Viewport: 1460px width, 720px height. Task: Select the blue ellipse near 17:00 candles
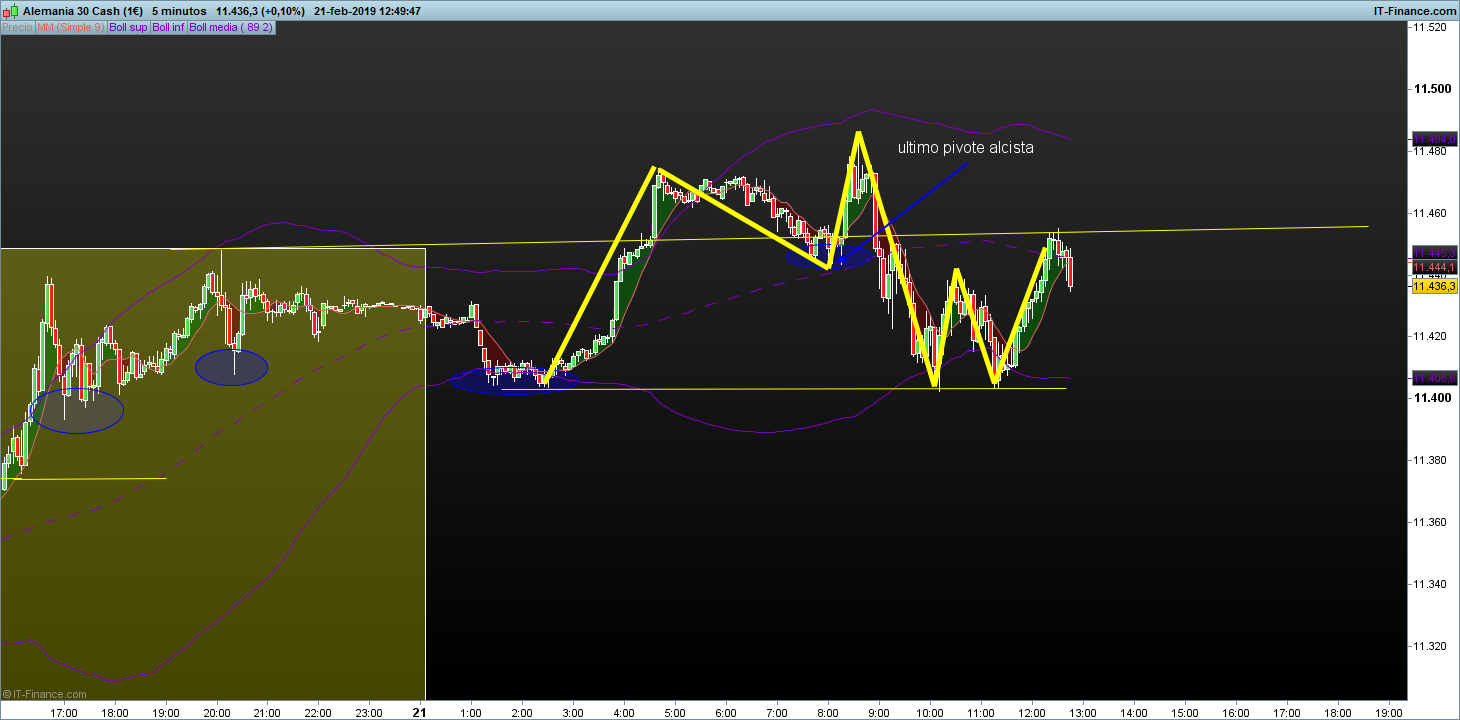[x=76, y=411]
